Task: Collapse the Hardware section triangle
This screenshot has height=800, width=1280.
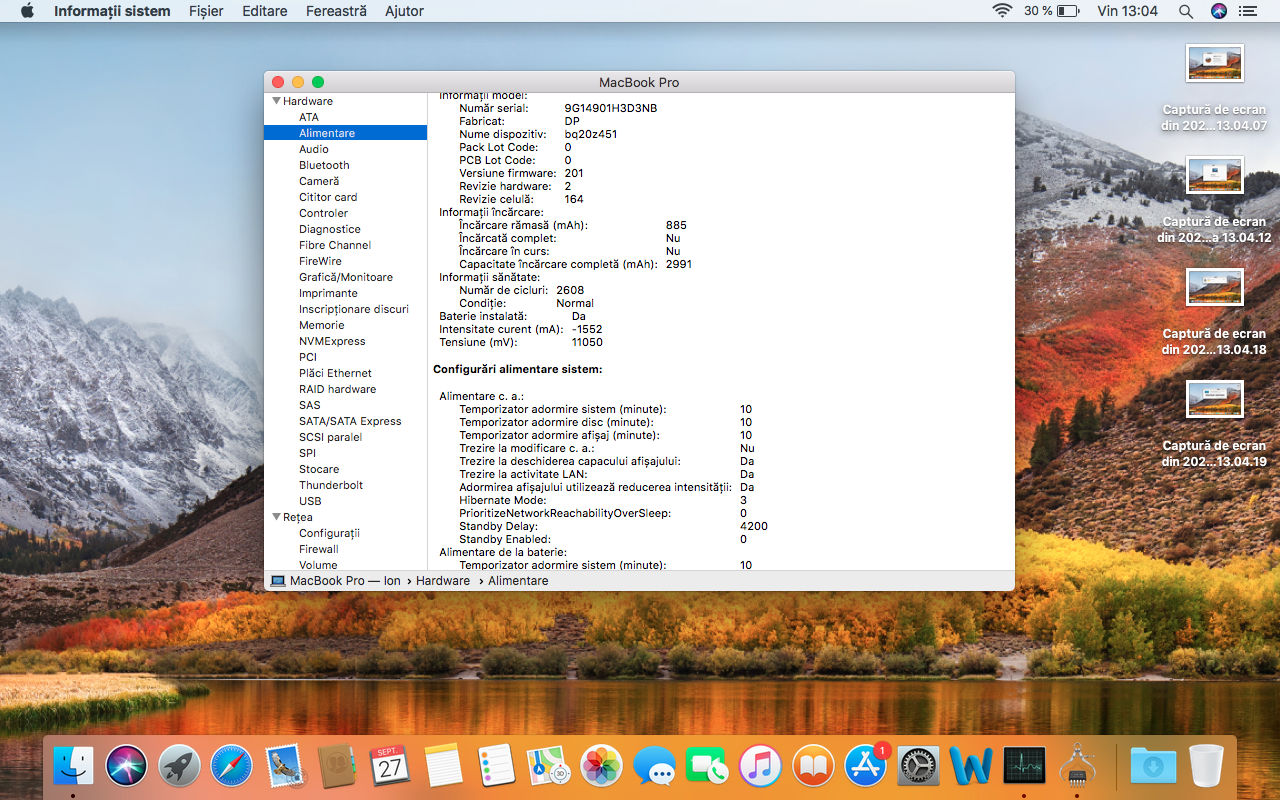Action: click(276, 101)
